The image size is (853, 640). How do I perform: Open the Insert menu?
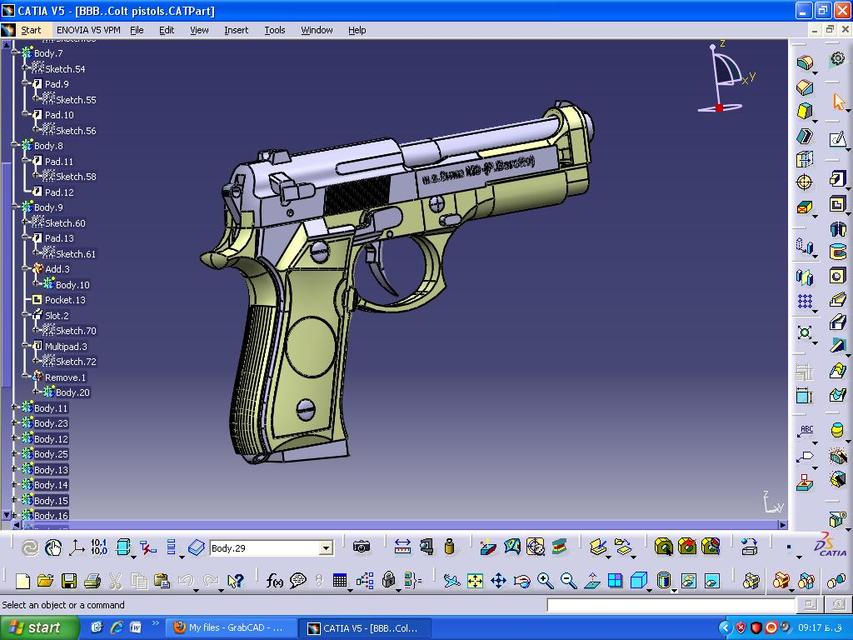[236, 30]
